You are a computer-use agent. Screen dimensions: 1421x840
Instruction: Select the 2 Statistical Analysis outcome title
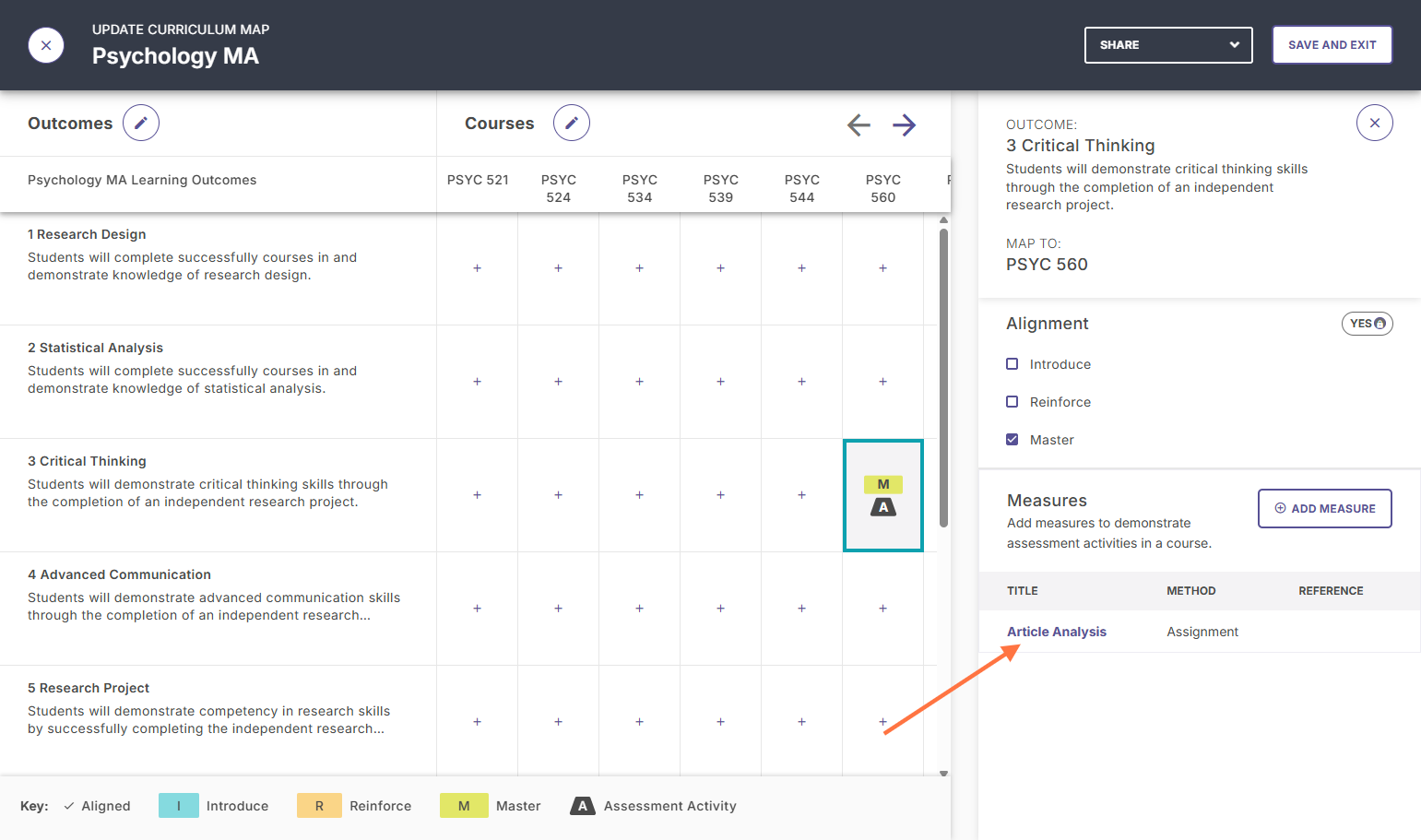(95, 348)
